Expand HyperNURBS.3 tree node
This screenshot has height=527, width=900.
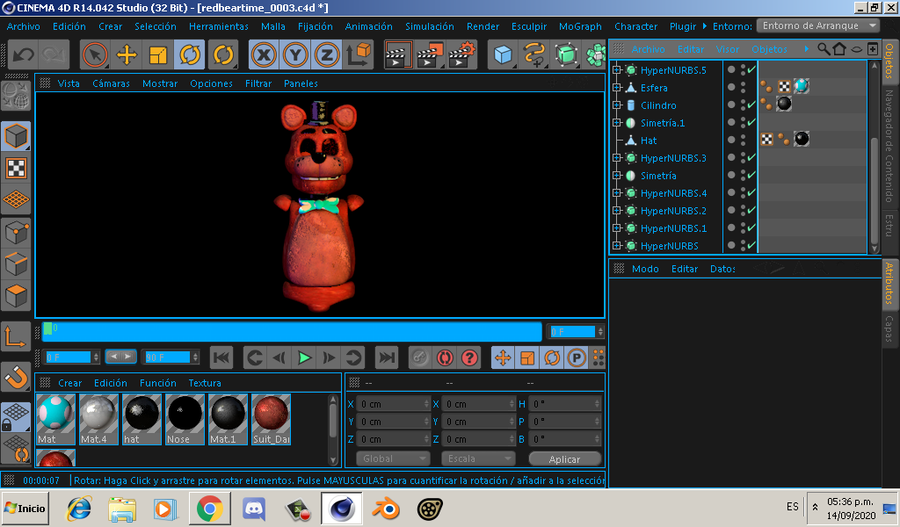(616, 158)
